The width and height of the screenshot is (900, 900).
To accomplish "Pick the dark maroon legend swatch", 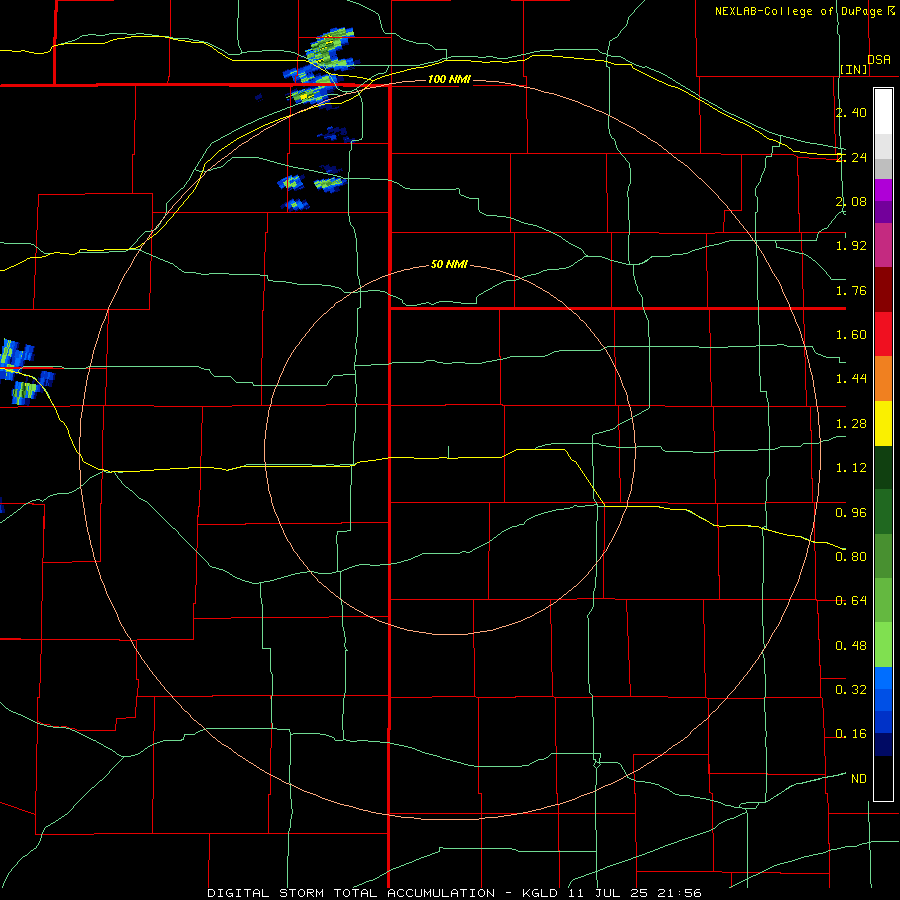I will pyautogui.click(x=883, y=290).
